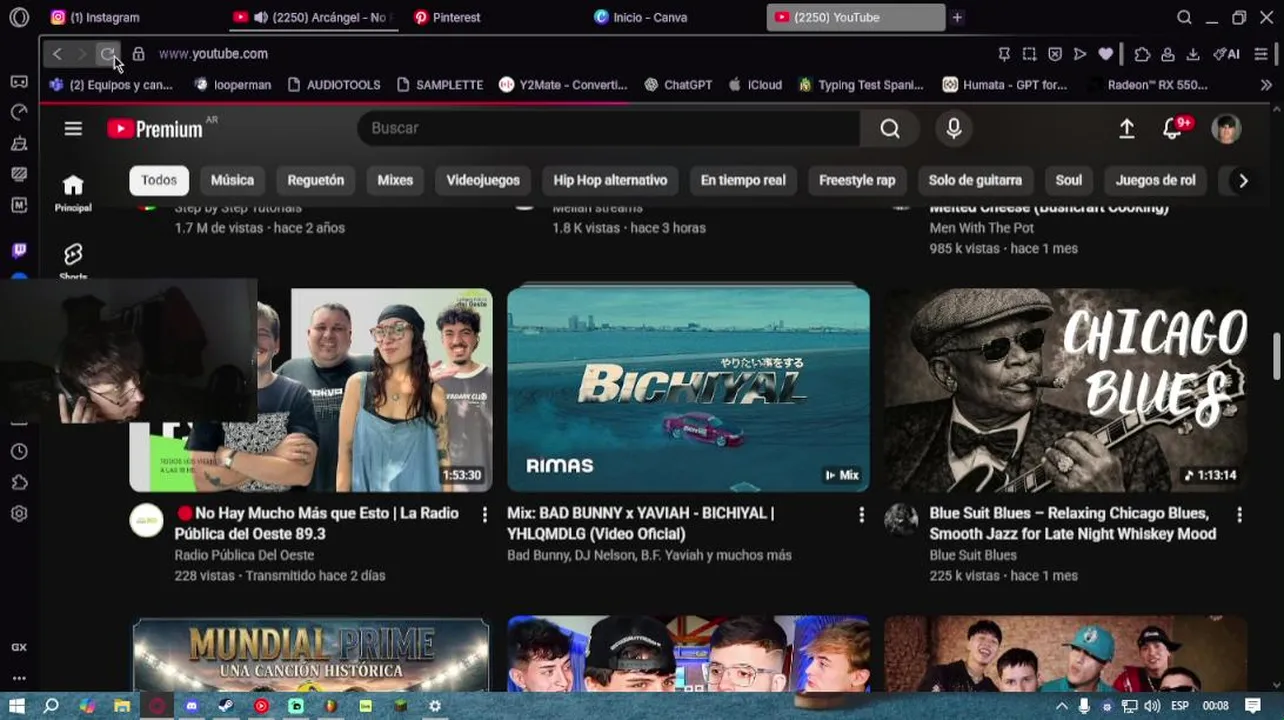Screen dimensions: 1284x720
Task: Open the Twitch panel in the Opera sidebar
Action: [x=19, y=250]
